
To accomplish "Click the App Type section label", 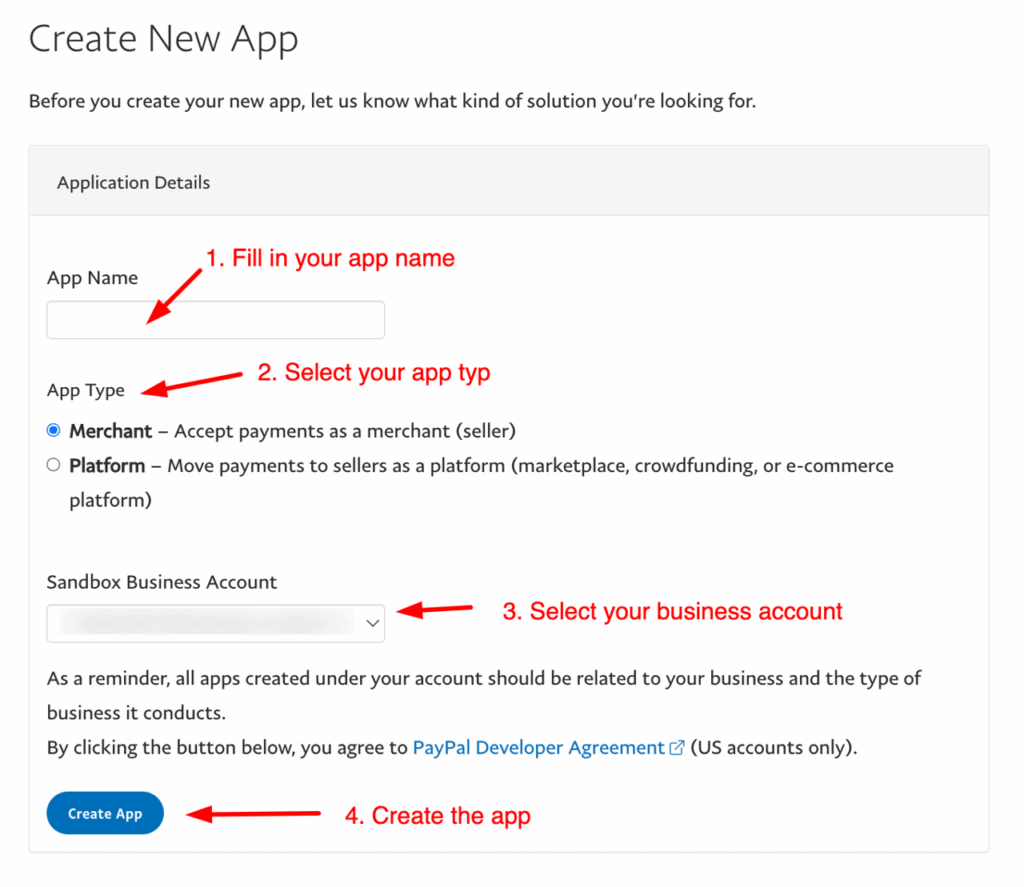I will click(x=85, y=391).
